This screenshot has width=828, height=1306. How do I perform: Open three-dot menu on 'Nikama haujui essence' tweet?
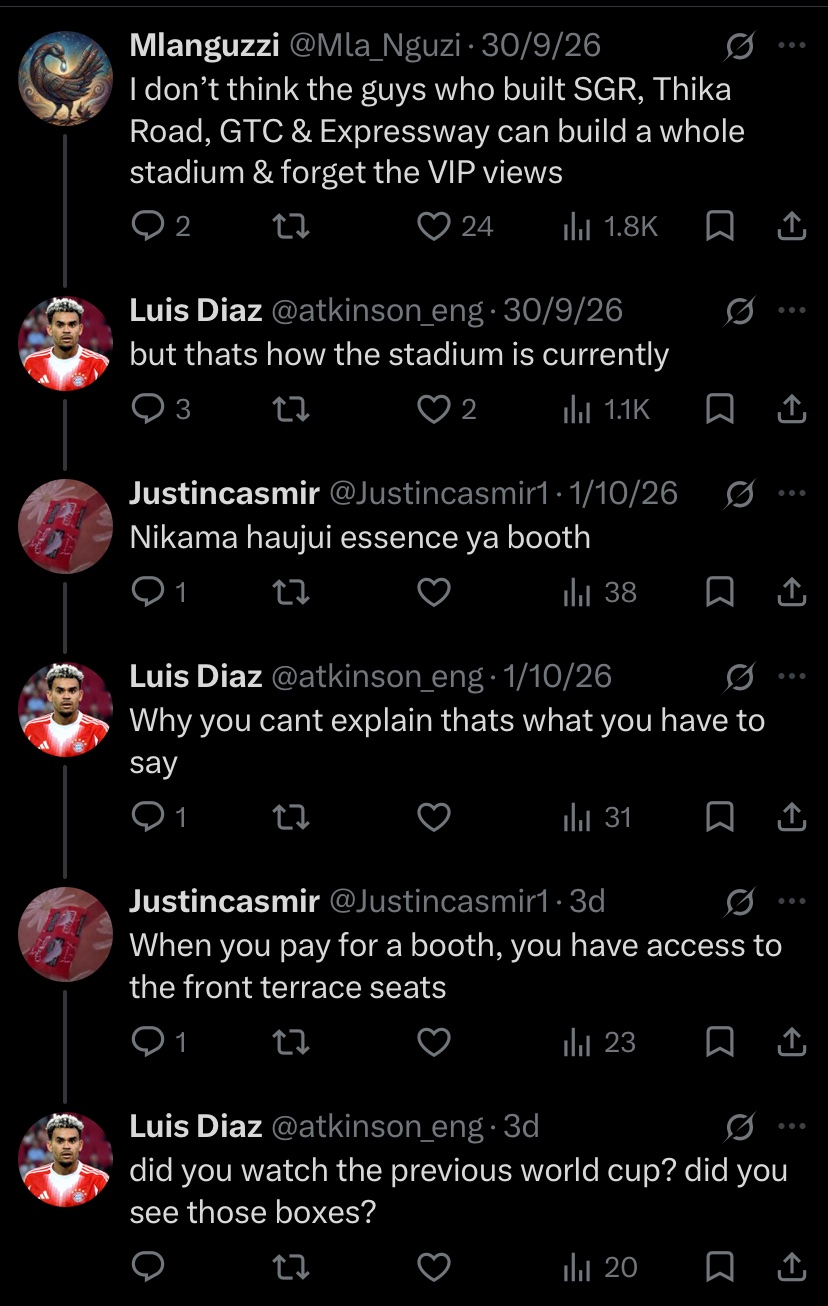[x=791, y=493]
